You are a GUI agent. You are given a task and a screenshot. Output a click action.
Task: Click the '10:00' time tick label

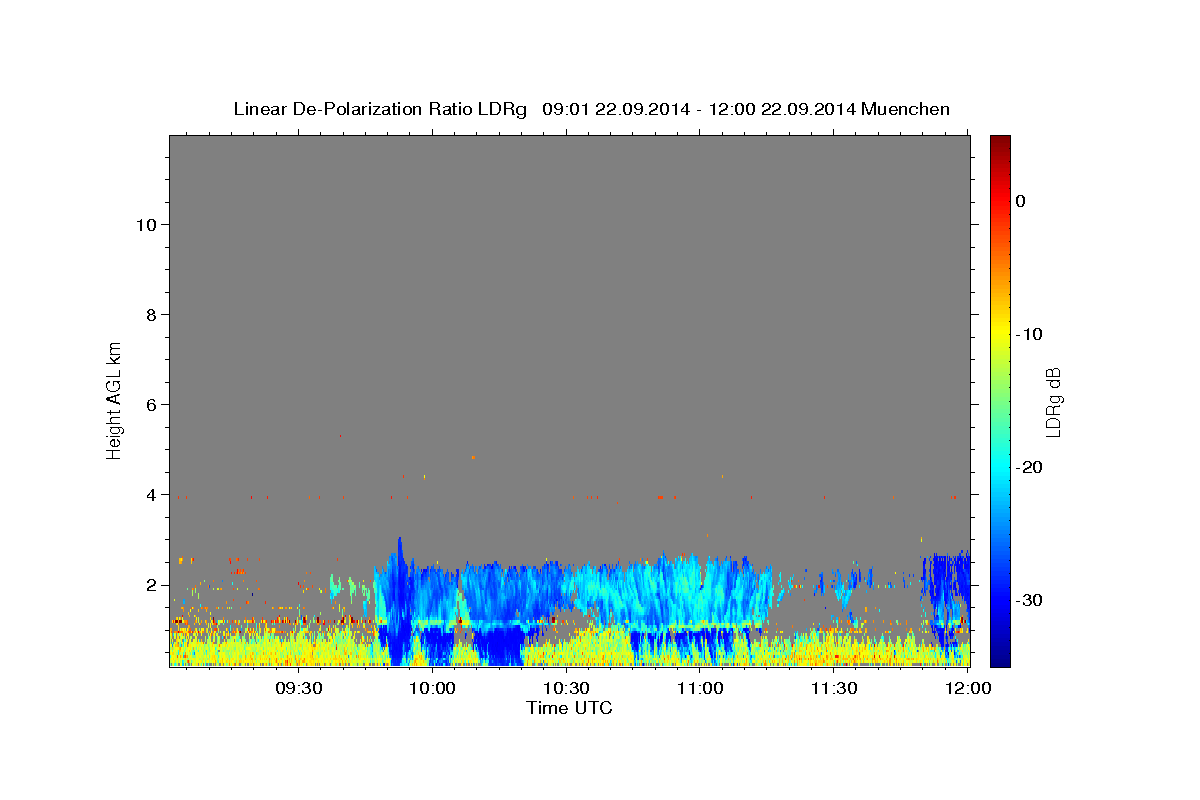(x=433, y=689)
